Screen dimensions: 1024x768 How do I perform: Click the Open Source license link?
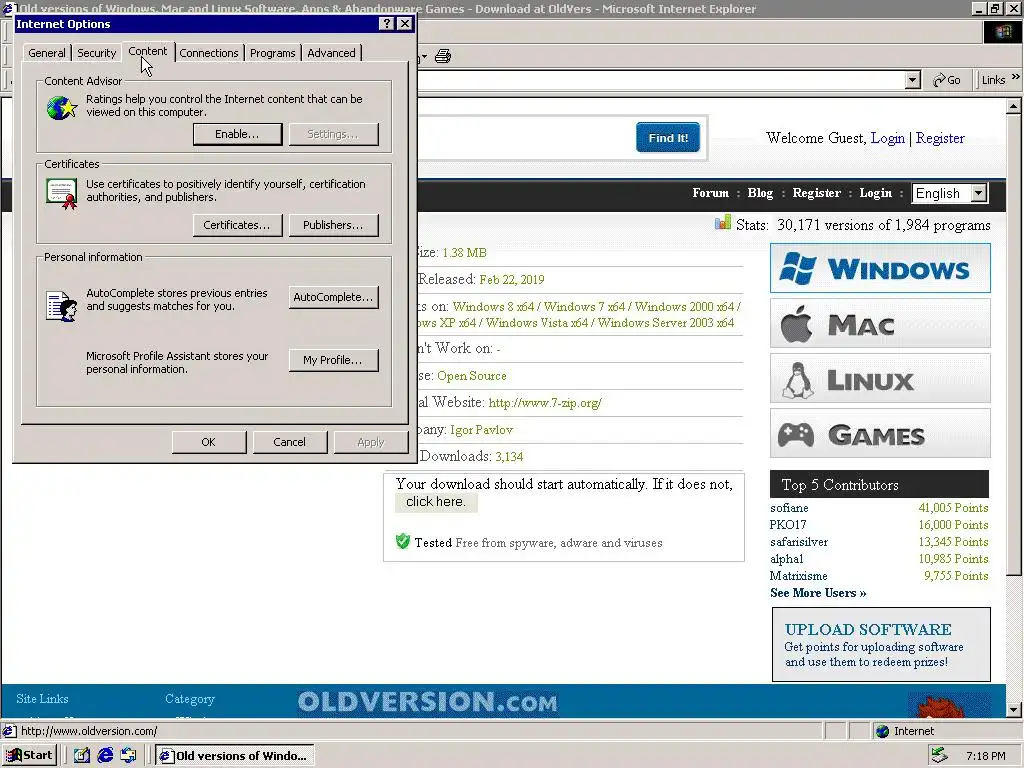472,376
